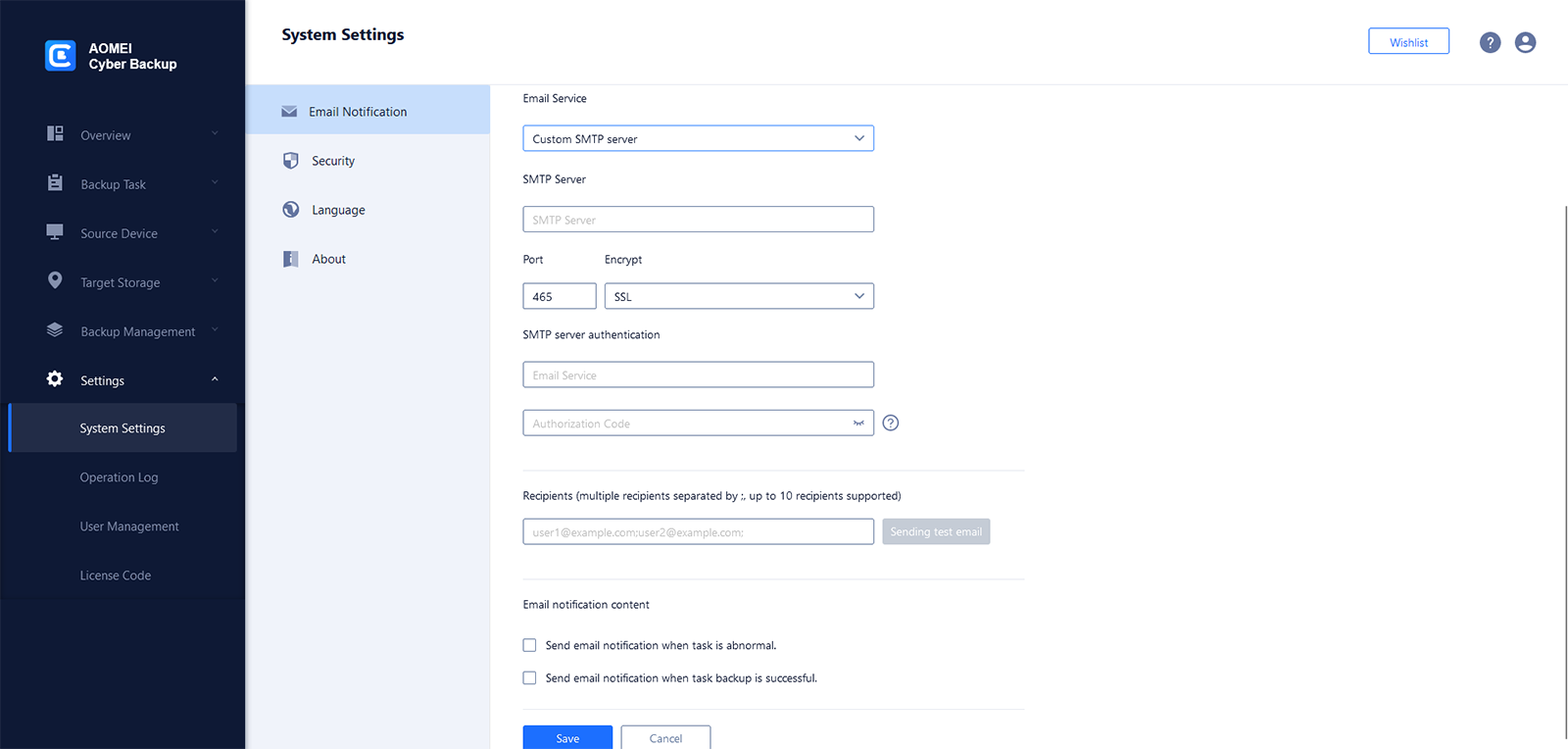Viewport: 1568px width, 749px height.
Task: Click the Security shield icon
Action: pos(291,161)
